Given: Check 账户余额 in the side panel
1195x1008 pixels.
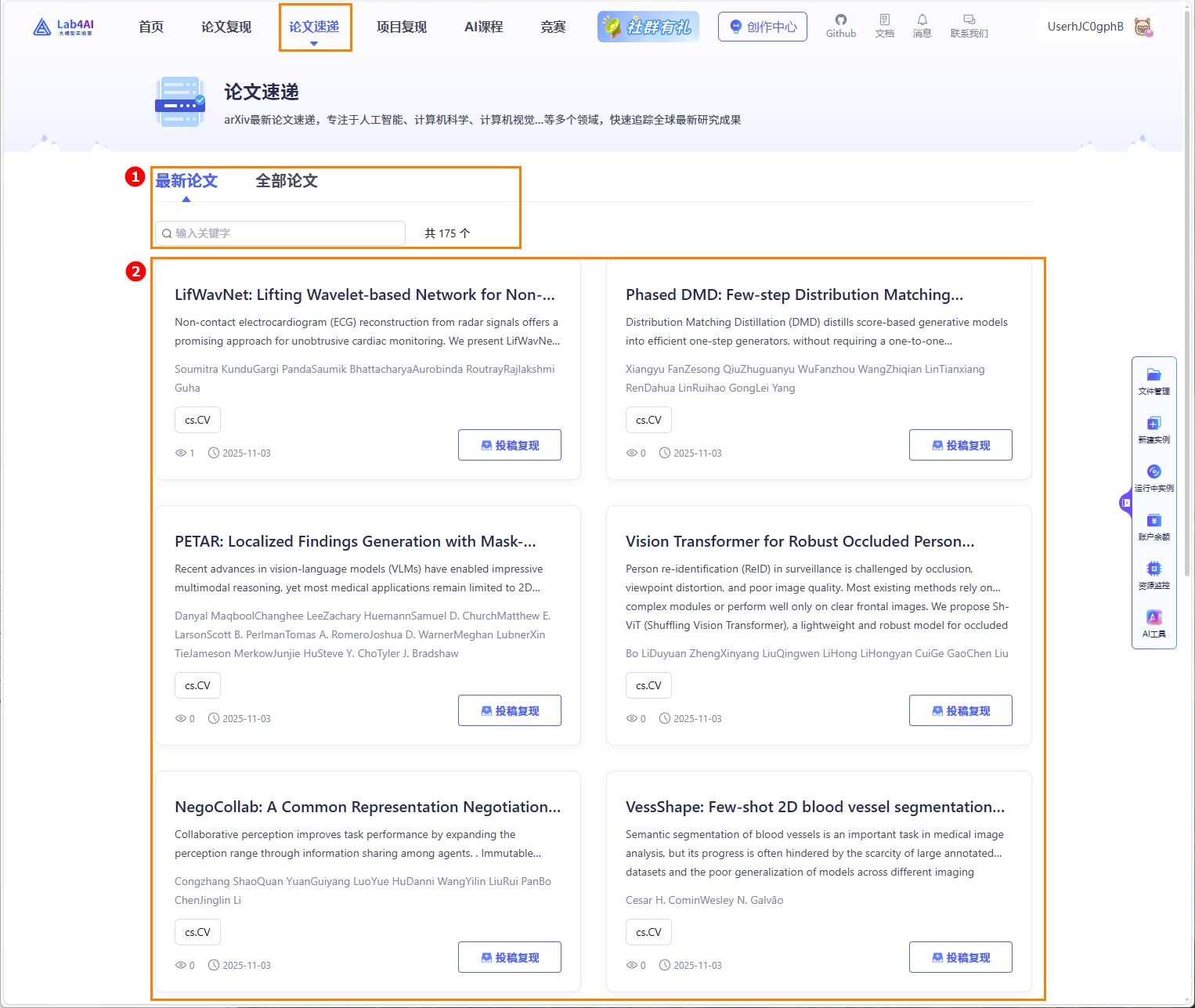Looking at the screenshot, I should pos(1153,526).
